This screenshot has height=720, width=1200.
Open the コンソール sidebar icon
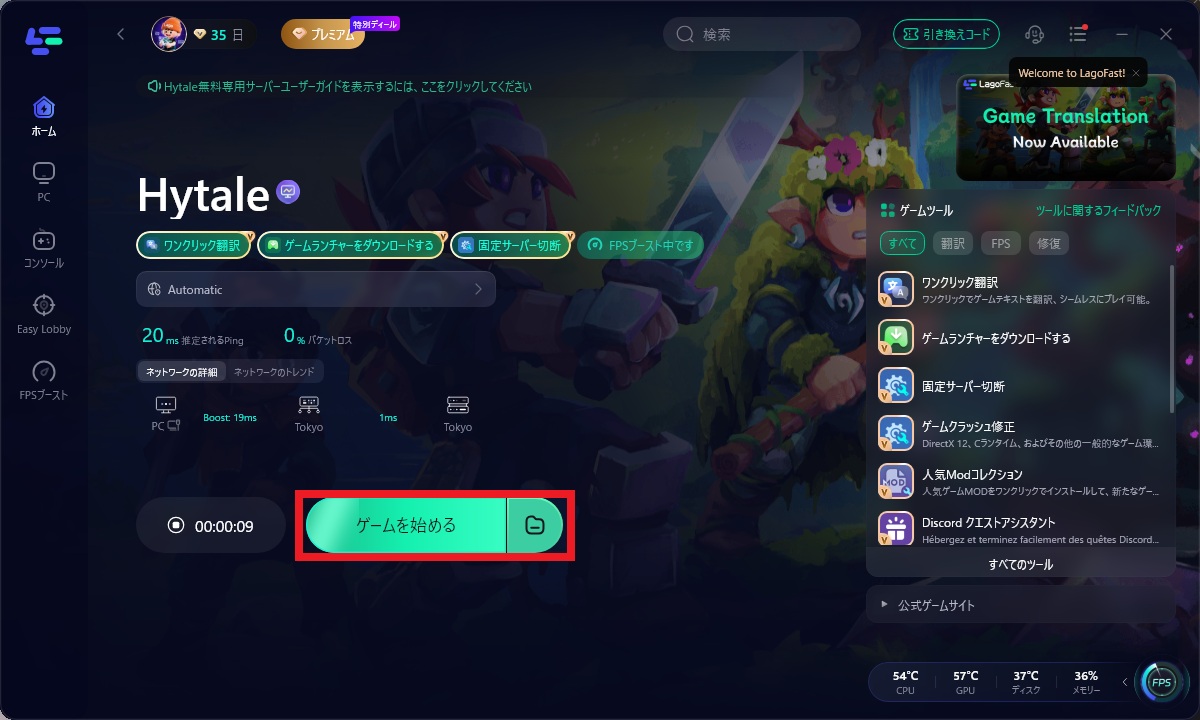[43, 249]
